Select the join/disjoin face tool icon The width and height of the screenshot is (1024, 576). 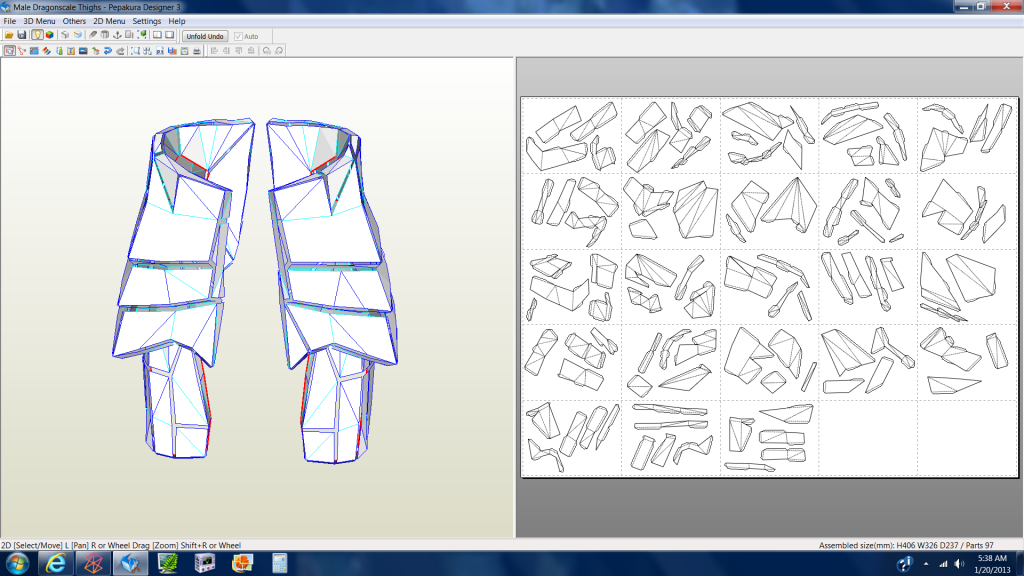(x=22, y=51)
